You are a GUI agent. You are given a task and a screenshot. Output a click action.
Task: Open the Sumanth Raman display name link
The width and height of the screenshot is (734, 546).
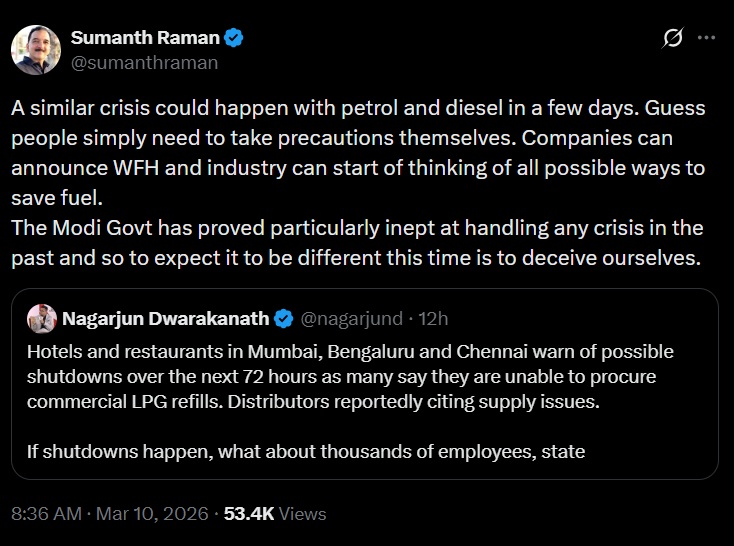click(146, 38)
